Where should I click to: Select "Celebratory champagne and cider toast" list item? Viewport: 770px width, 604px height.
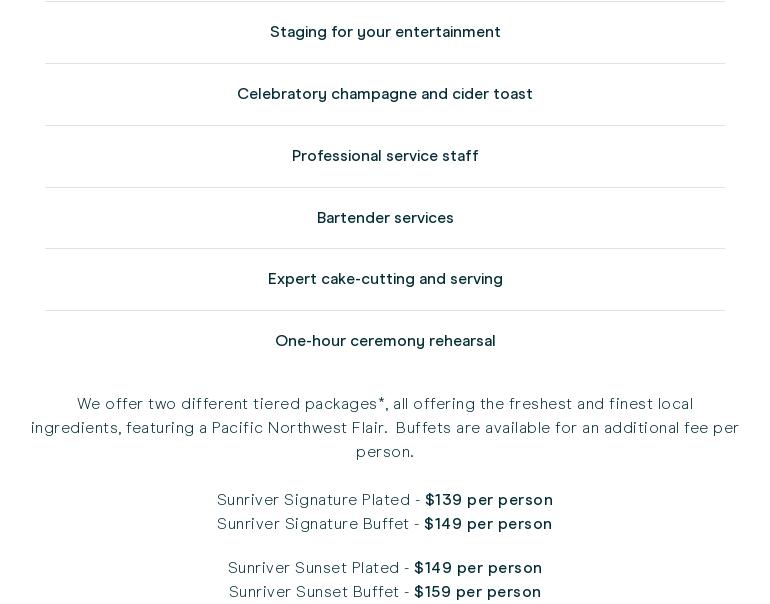pos(385,94)
